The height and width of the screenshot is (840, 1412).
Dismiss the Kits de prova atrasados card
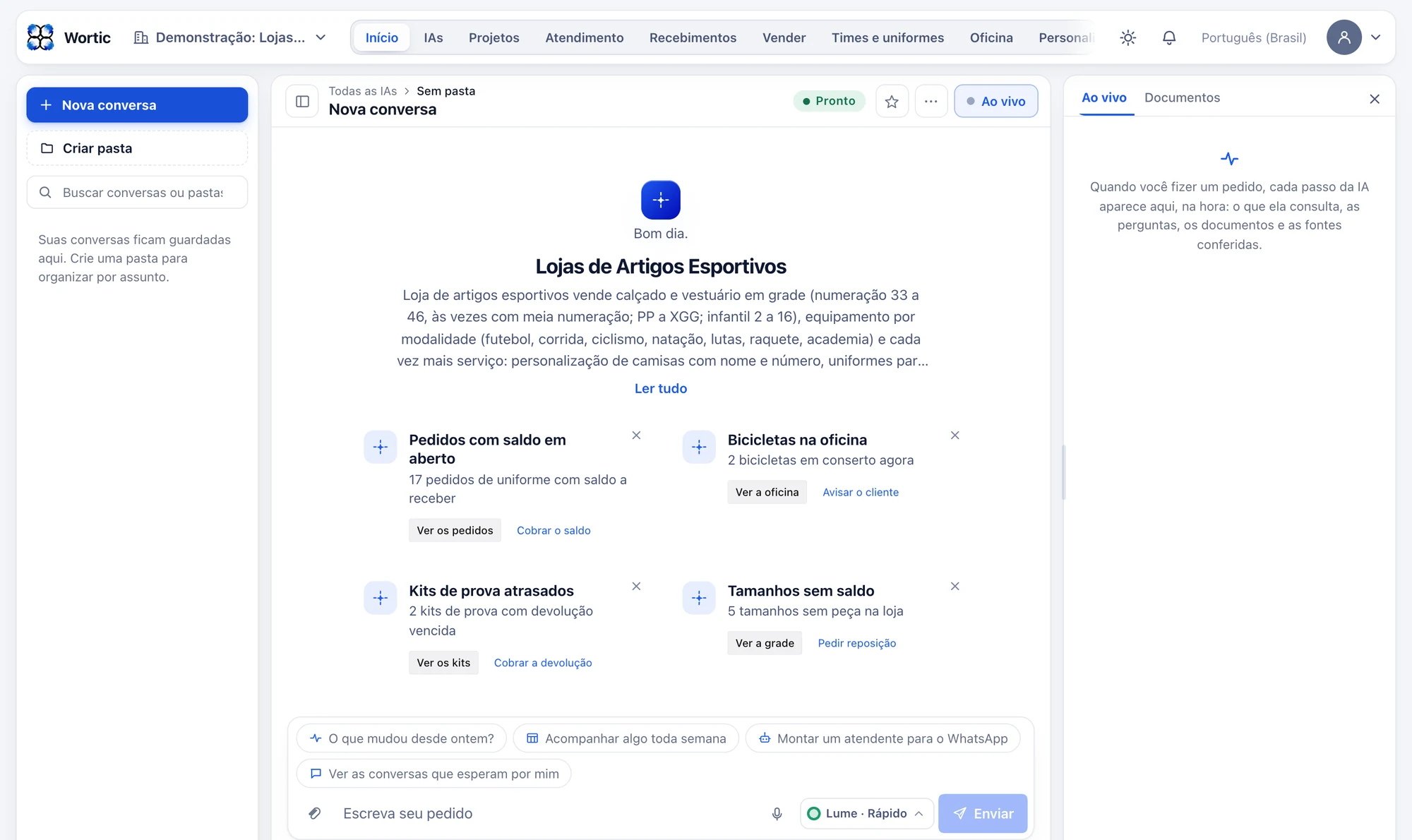[x=636, y=587]
